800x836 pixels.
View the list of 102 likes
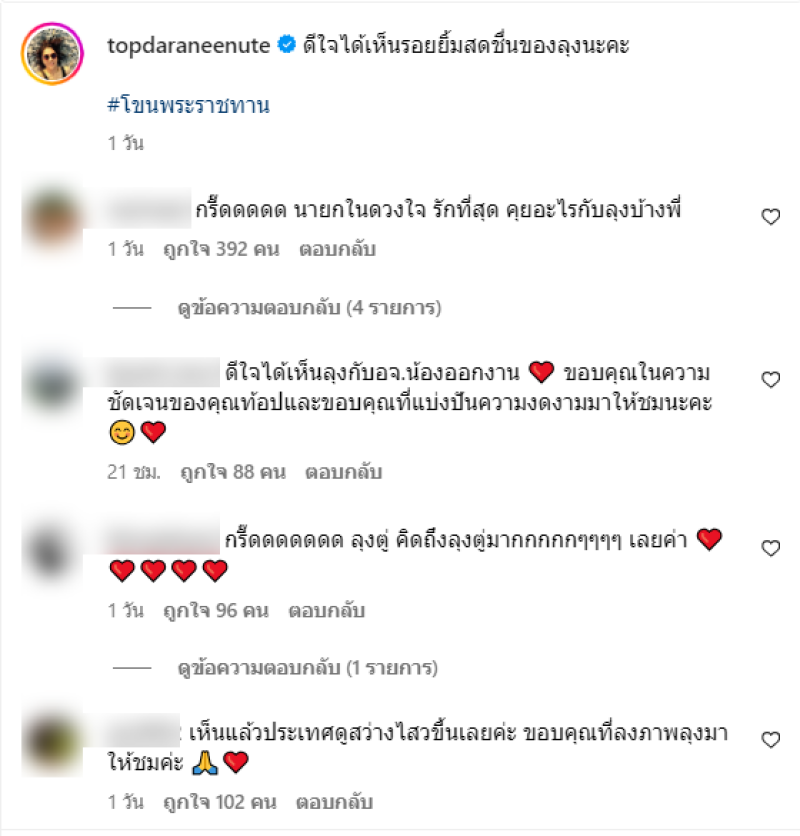220,802
